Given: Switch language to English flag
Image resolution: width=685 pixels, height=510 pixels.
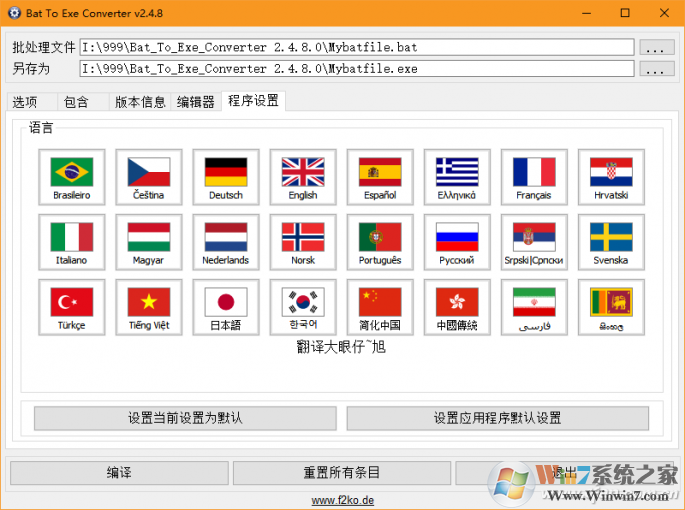Looking at the screenshot, I should pyautogui.click(x=303, y=177).
